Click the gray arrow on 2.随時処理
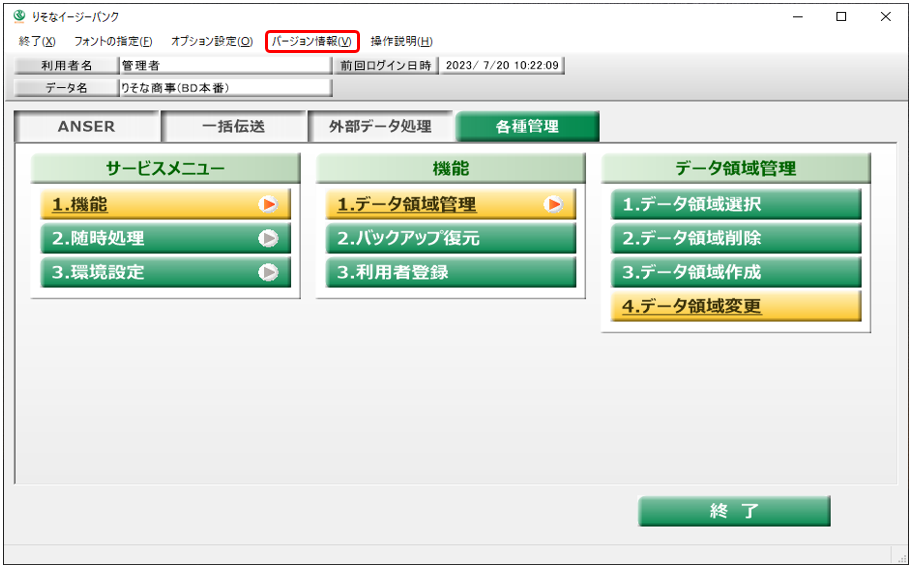Image resolution: width=913 pixels, height=569 pixels. pyautogui.click(x=268, y=238)
